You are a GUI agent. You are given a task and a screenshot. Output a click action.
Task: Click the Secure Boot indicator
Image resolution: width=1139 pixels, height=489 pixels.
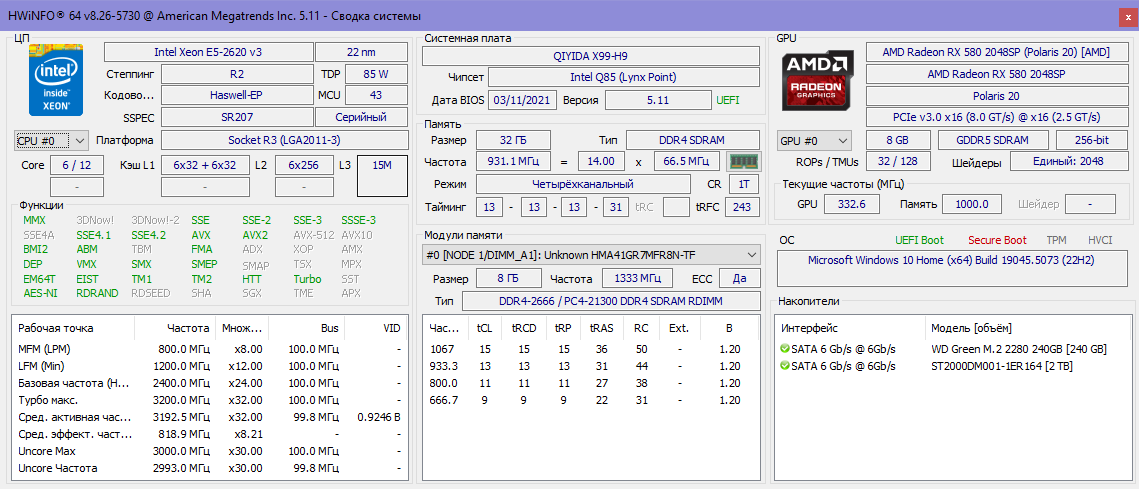point(996,240)
